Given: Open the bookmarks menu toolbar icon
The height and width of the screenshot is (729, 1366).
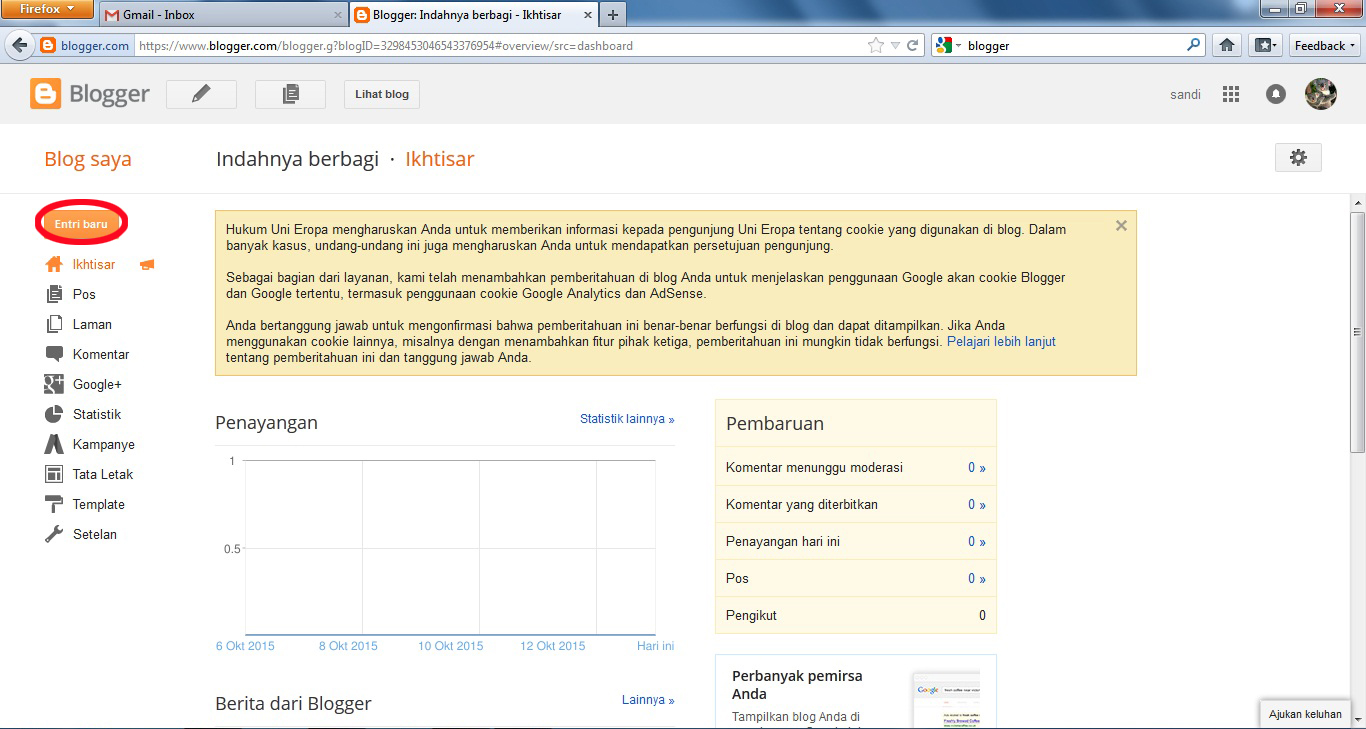Looking at the screenshot, I should [1265, 46].
